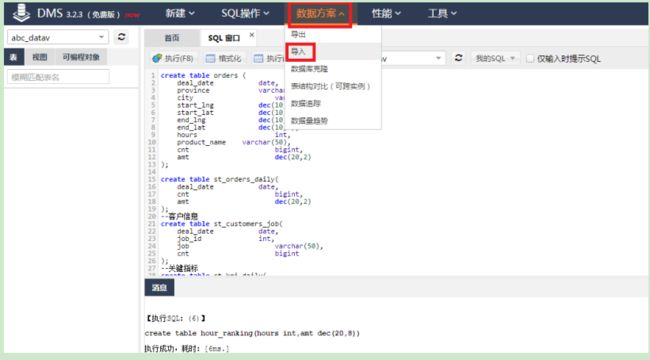Toggle 仅输入时提示SQL checkbox
This screenshot has height=360, width=650.
(x=530, y=58)
